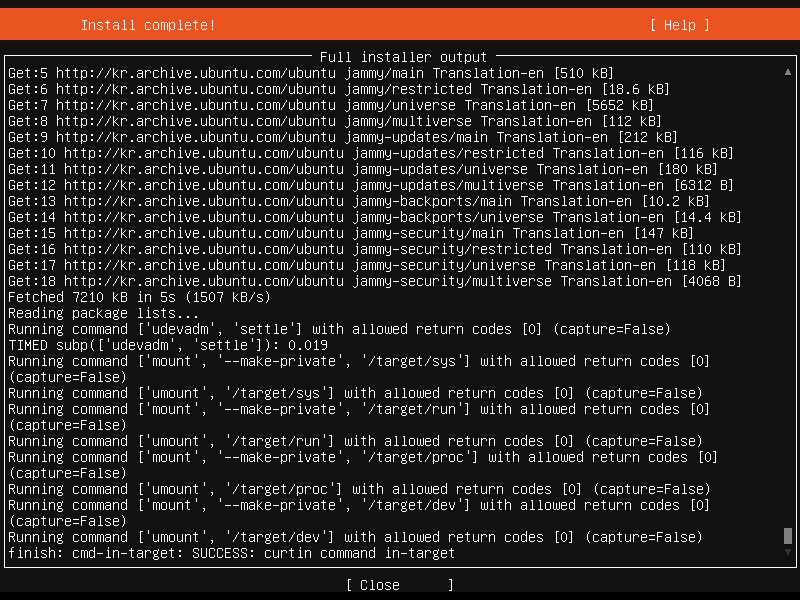Click the mount --make-private /target/dev line
The height and width of the screenshot is (600, 800).
[x=359, y=513]
